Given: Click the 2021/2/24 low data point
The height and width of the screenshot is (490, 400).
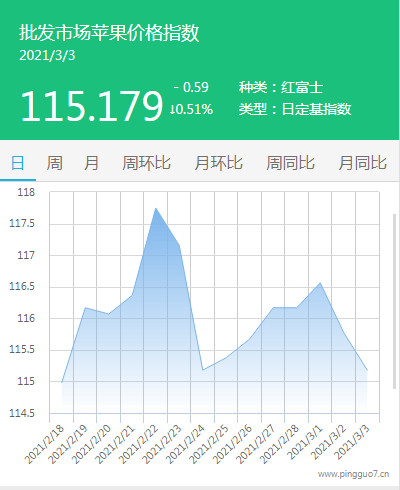Looking at the screenshot, I should [203, 370].
